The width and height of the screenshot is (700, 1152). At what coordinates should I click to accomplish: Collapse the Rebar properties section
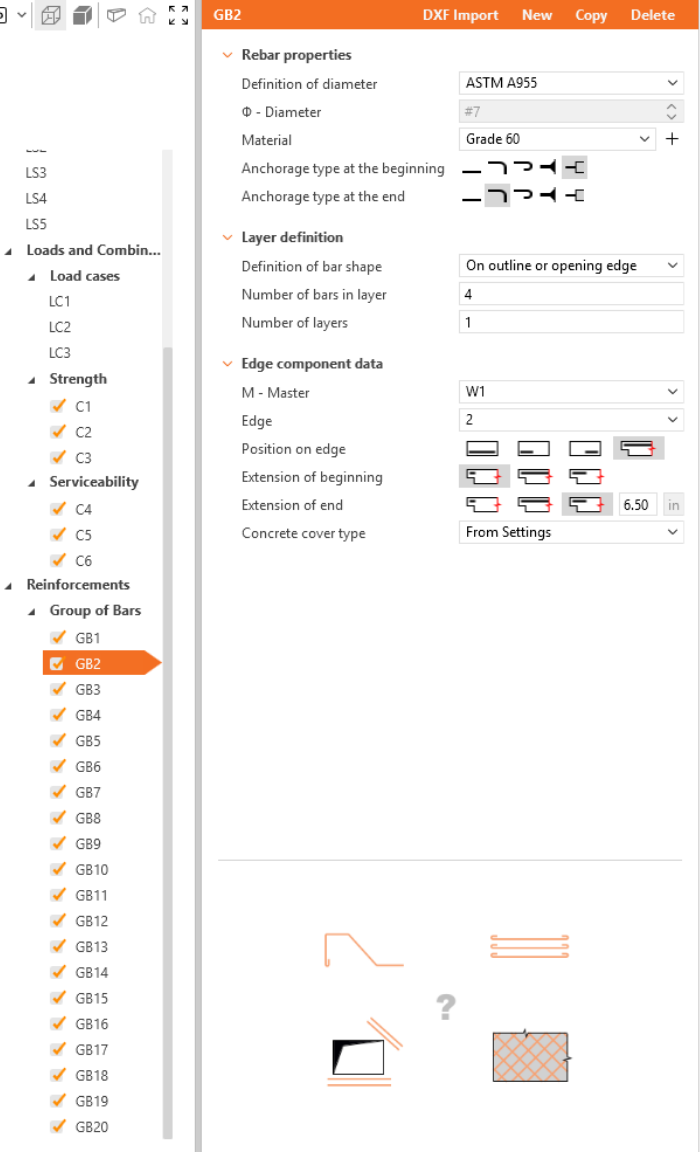[x=228, y=55]
